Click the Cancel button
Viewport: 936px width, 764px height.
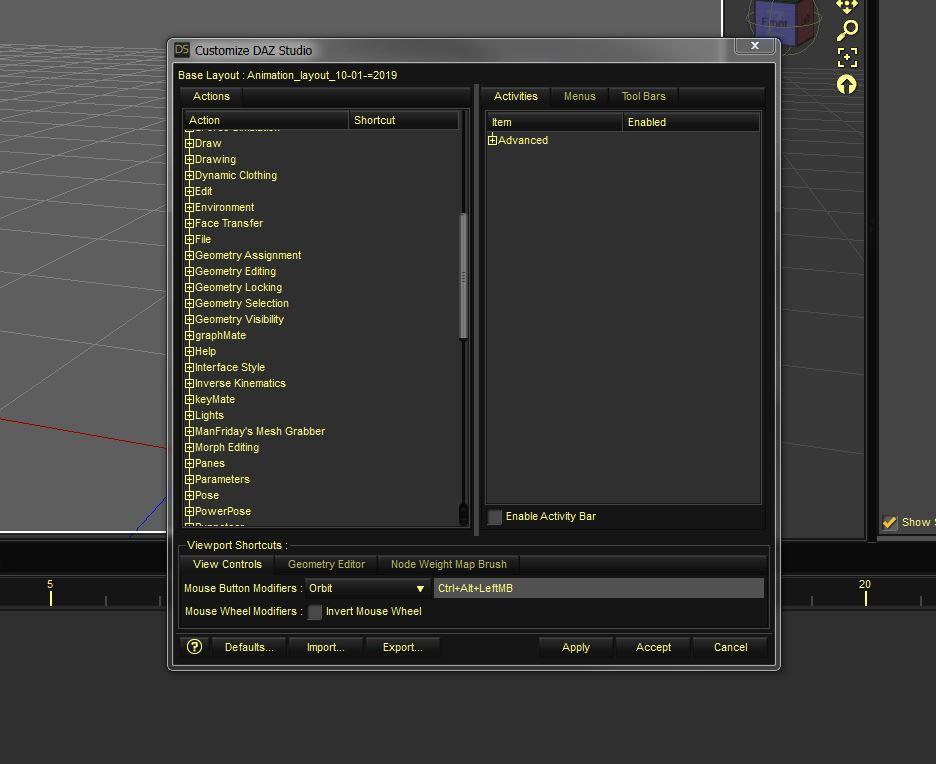pyautogui.click(x=731, y=647)
